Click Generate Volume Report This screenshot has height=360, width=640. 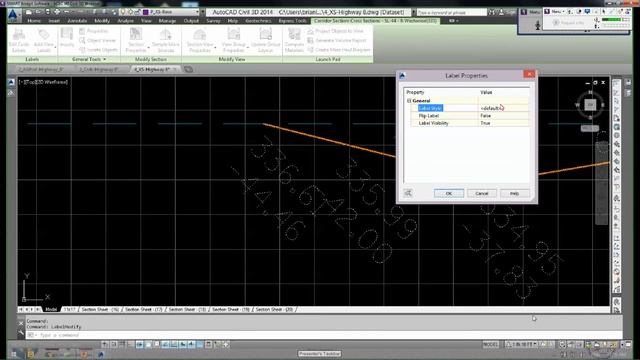tap(337, 40)
